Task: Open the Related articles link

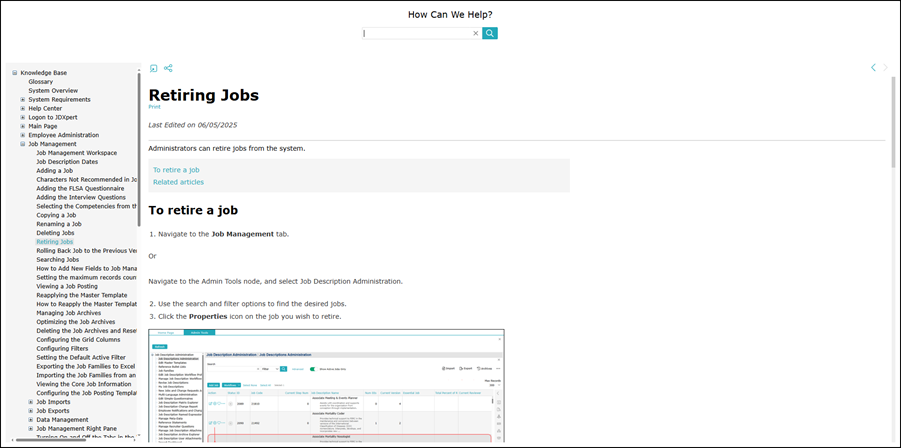Action: [x=178, y=182]
